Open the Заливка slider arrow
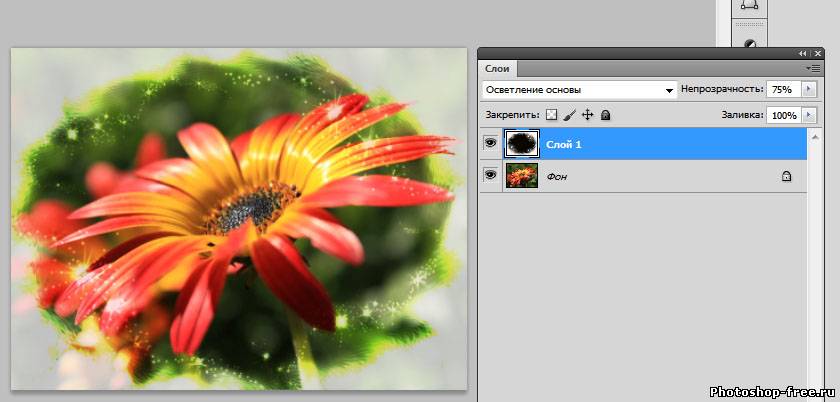 (x=808, y=116)
